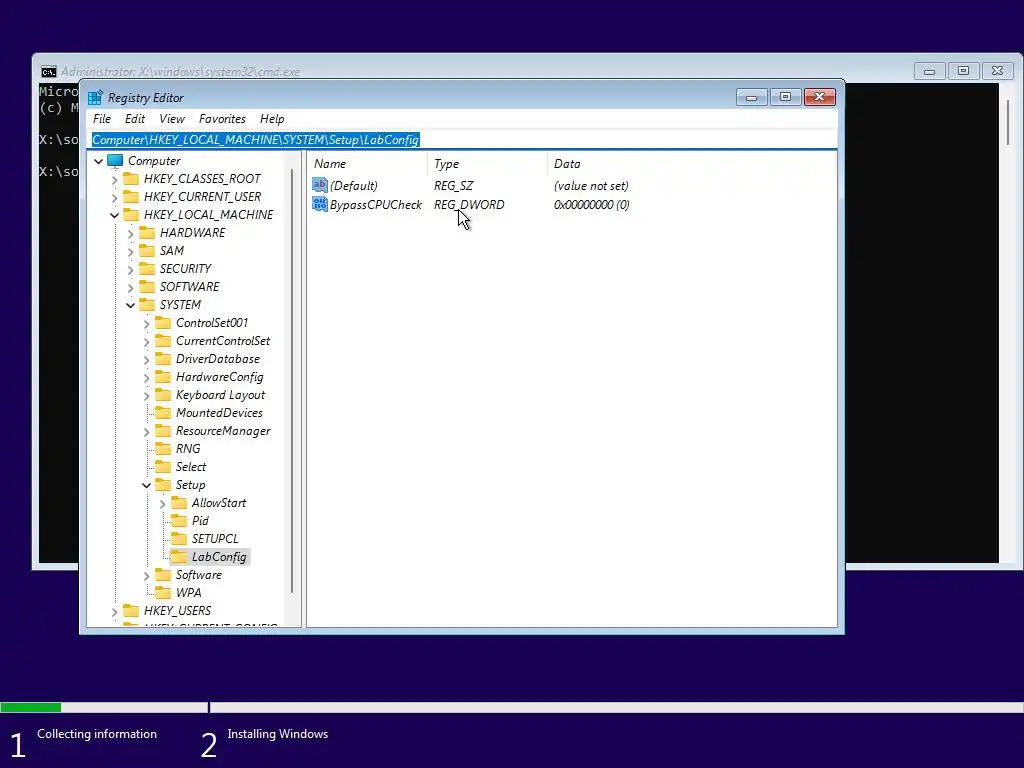The image size is (1024, 768).
Task: Click the SYSTEM folder icon
Action: pyautogui.click(x=147, y=305)
